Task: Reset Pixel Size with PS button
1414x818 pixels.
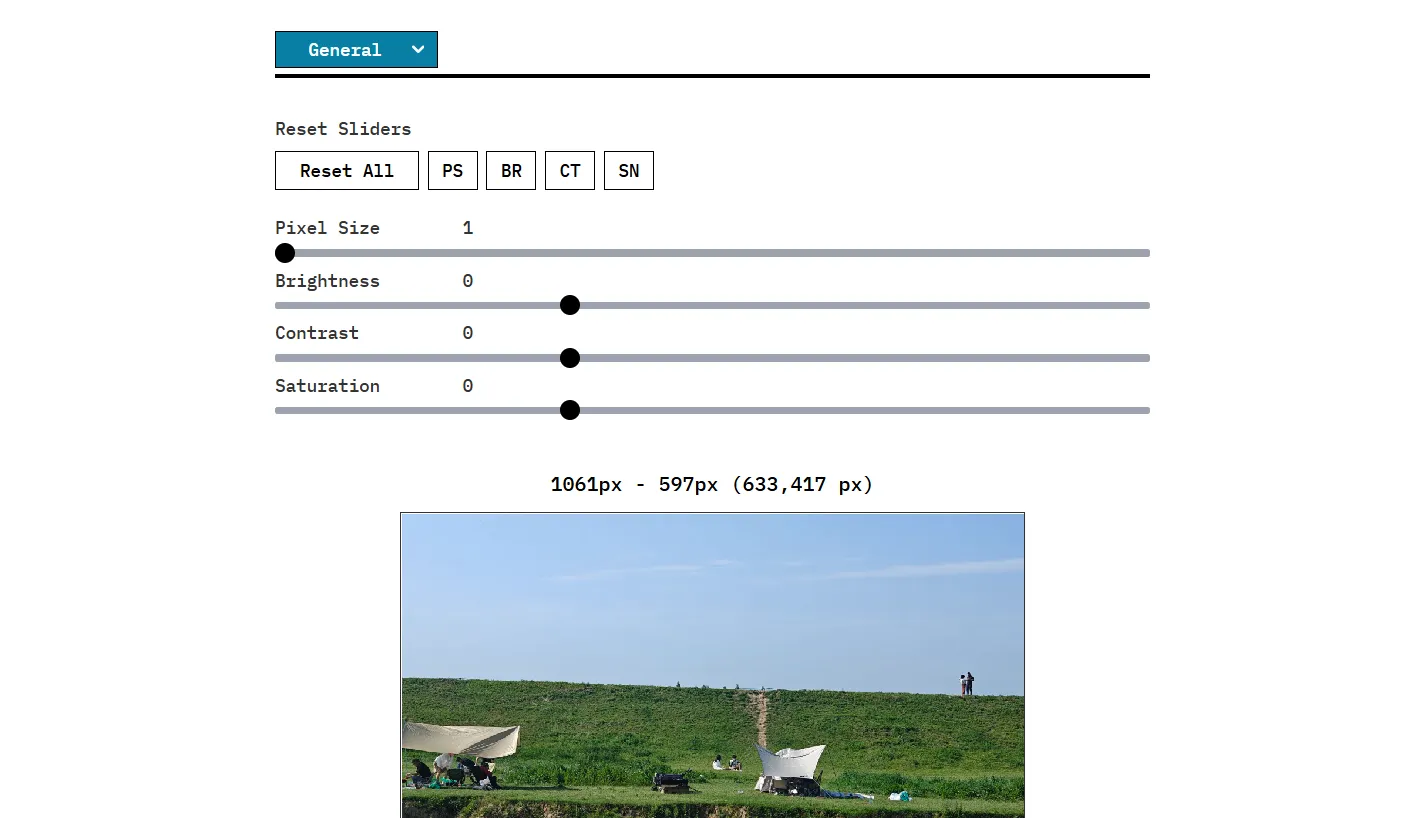Action: click(453, 171)
